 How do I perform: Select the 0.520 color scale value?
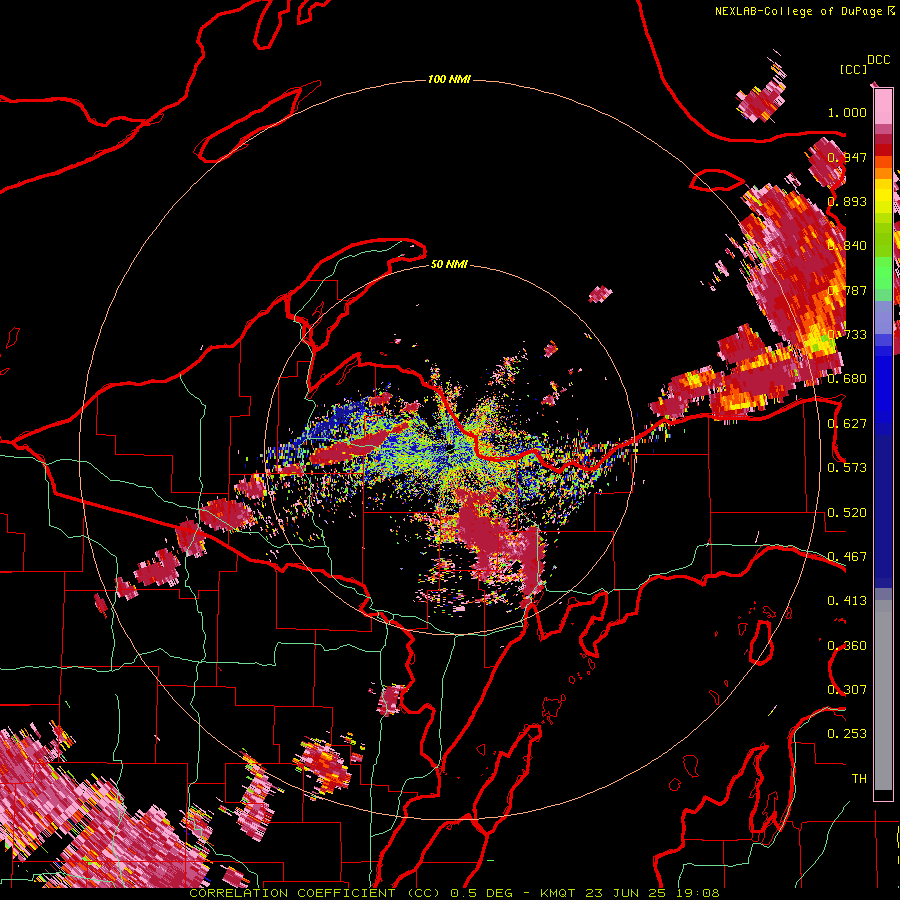[x=847, y=513]
